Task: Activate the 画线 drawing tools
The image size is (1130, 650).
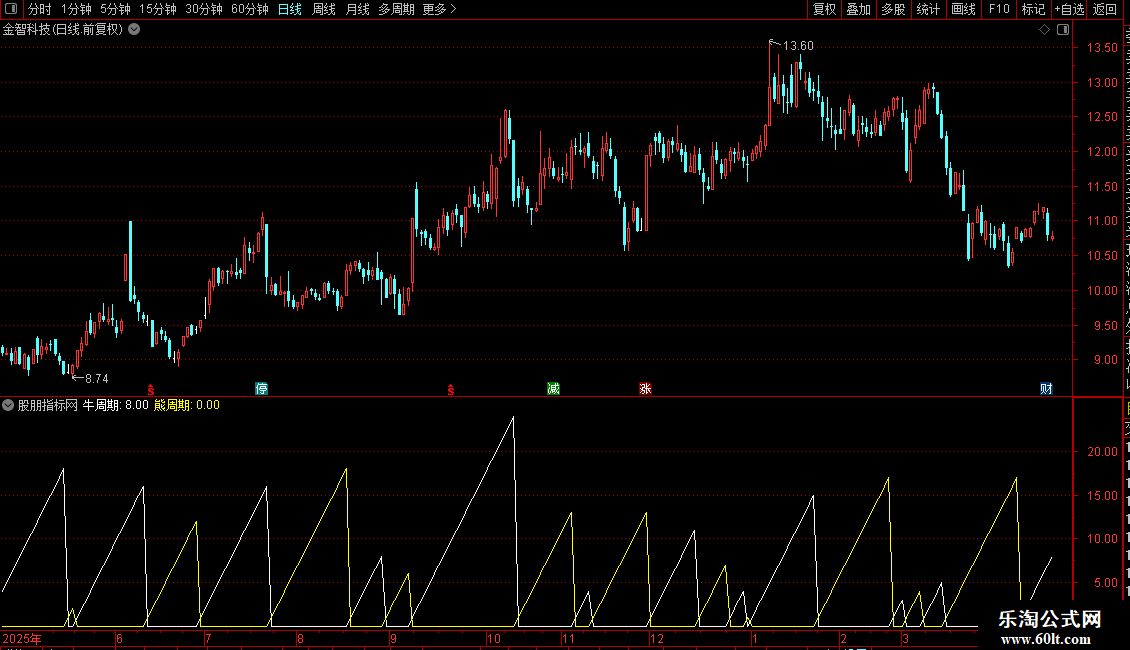Action: (963, 9)
